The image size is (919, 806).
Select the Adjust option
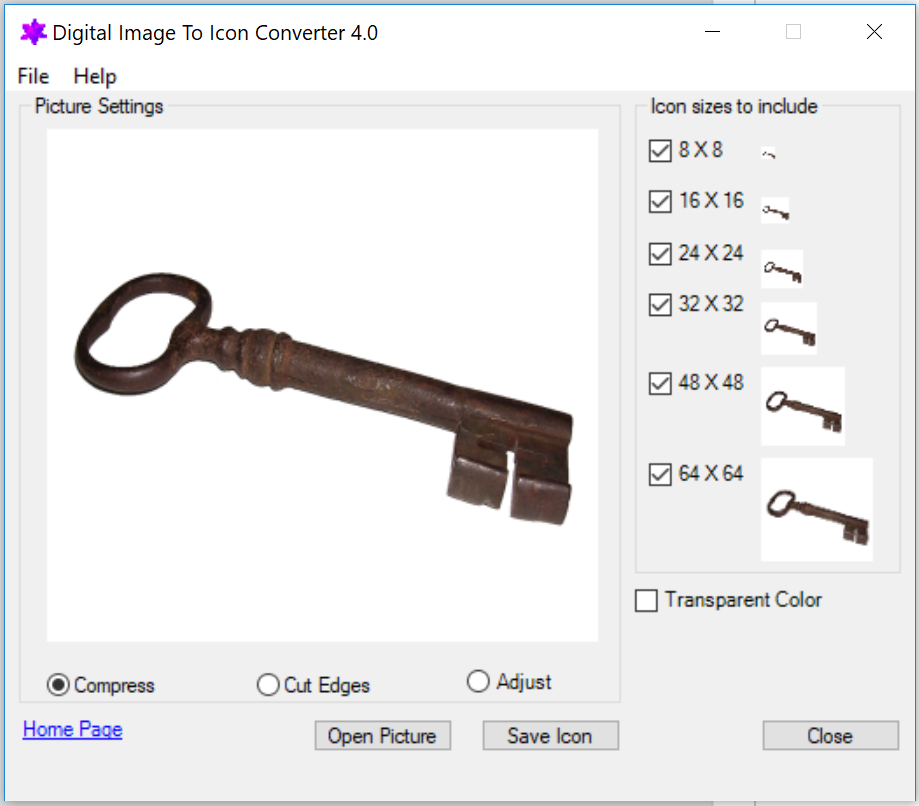click(478, 681)
